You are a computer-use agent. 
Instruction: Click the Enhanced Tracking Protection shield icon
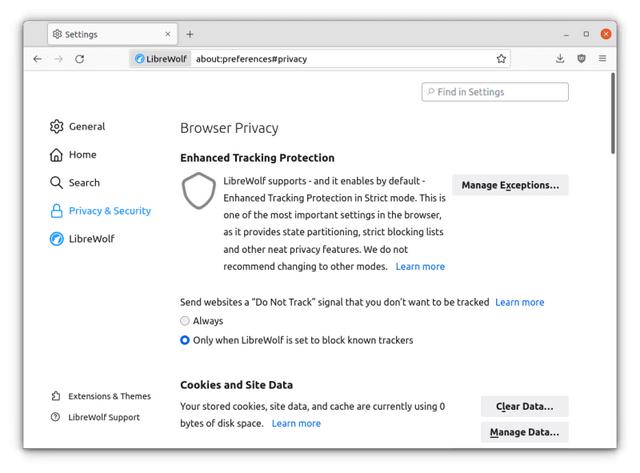click(199, 191)
